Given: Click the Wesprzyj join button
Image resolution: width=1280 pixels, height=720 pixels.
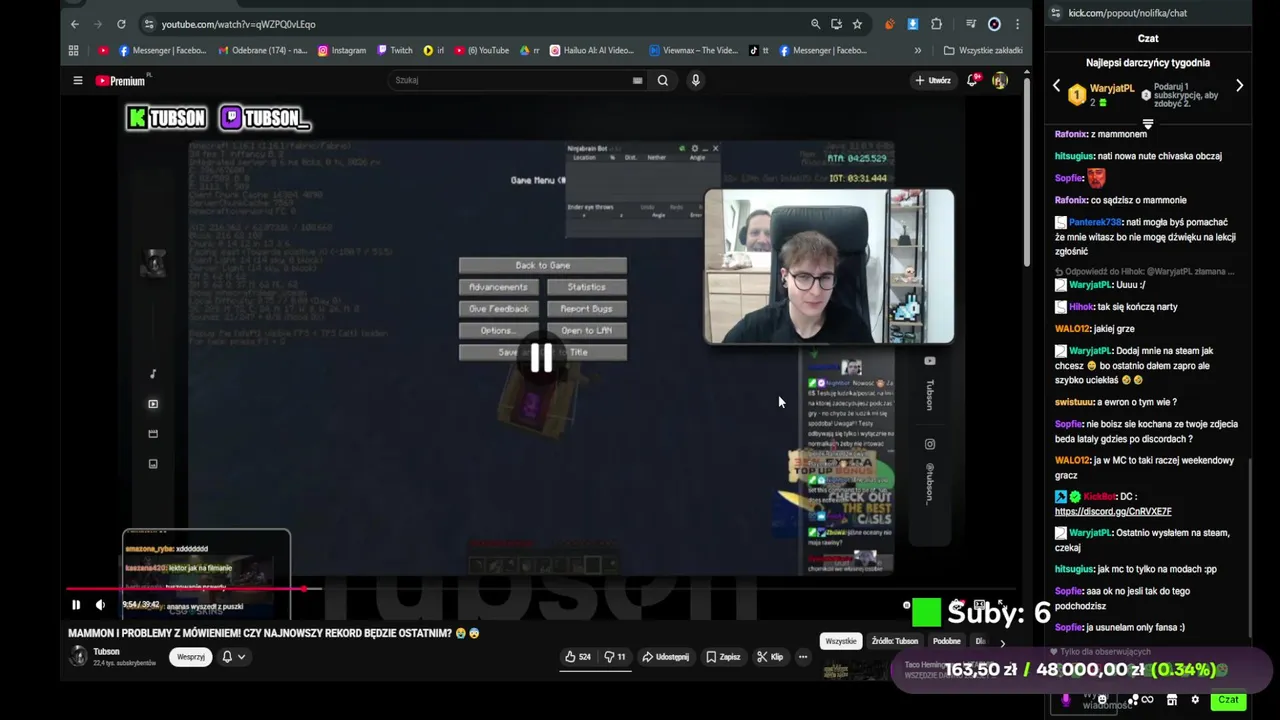Looking at the screenshot, I should pyautogui.click(x=191, y=657).
